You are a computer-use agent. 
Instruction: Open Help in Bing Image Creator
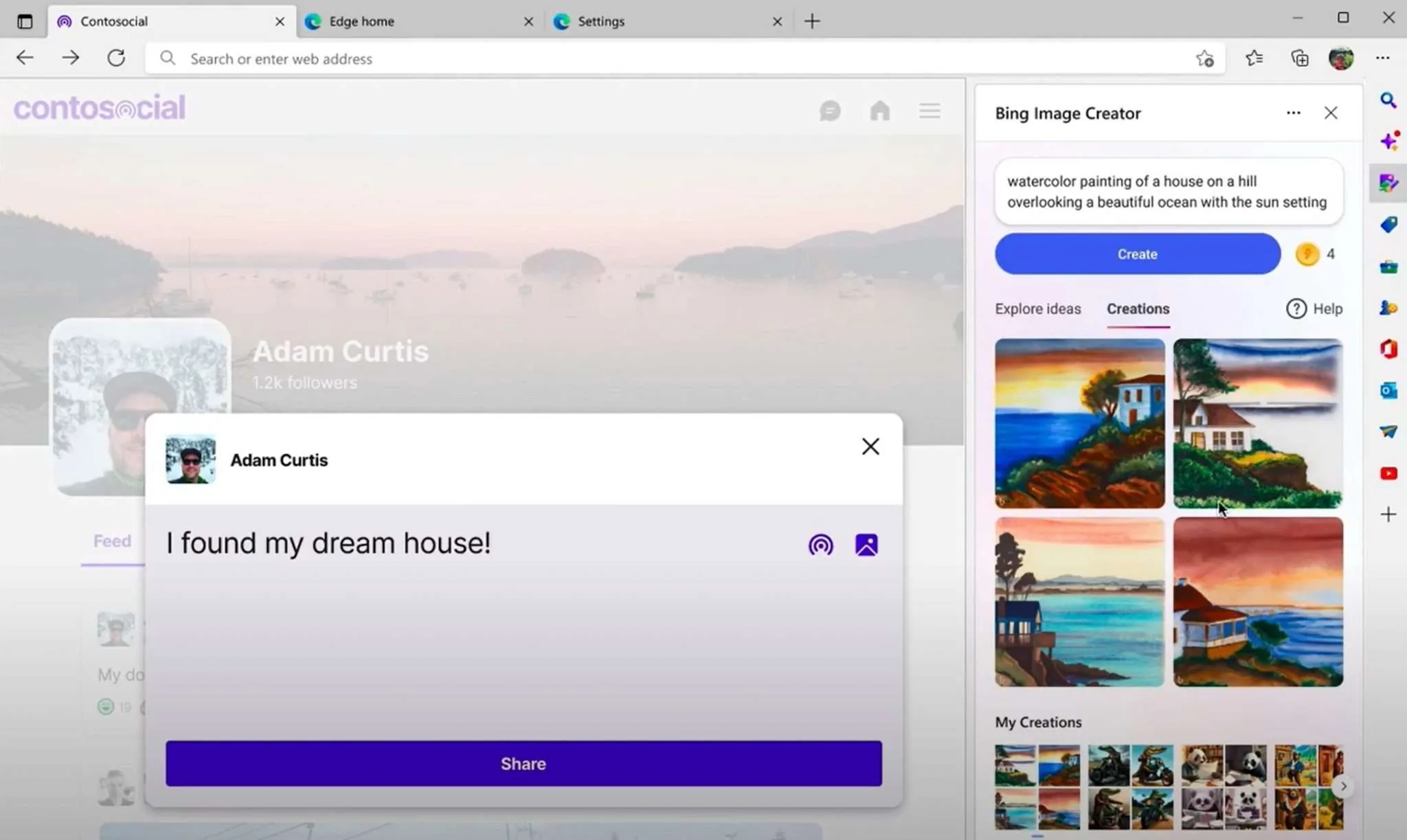(1316, 308)
